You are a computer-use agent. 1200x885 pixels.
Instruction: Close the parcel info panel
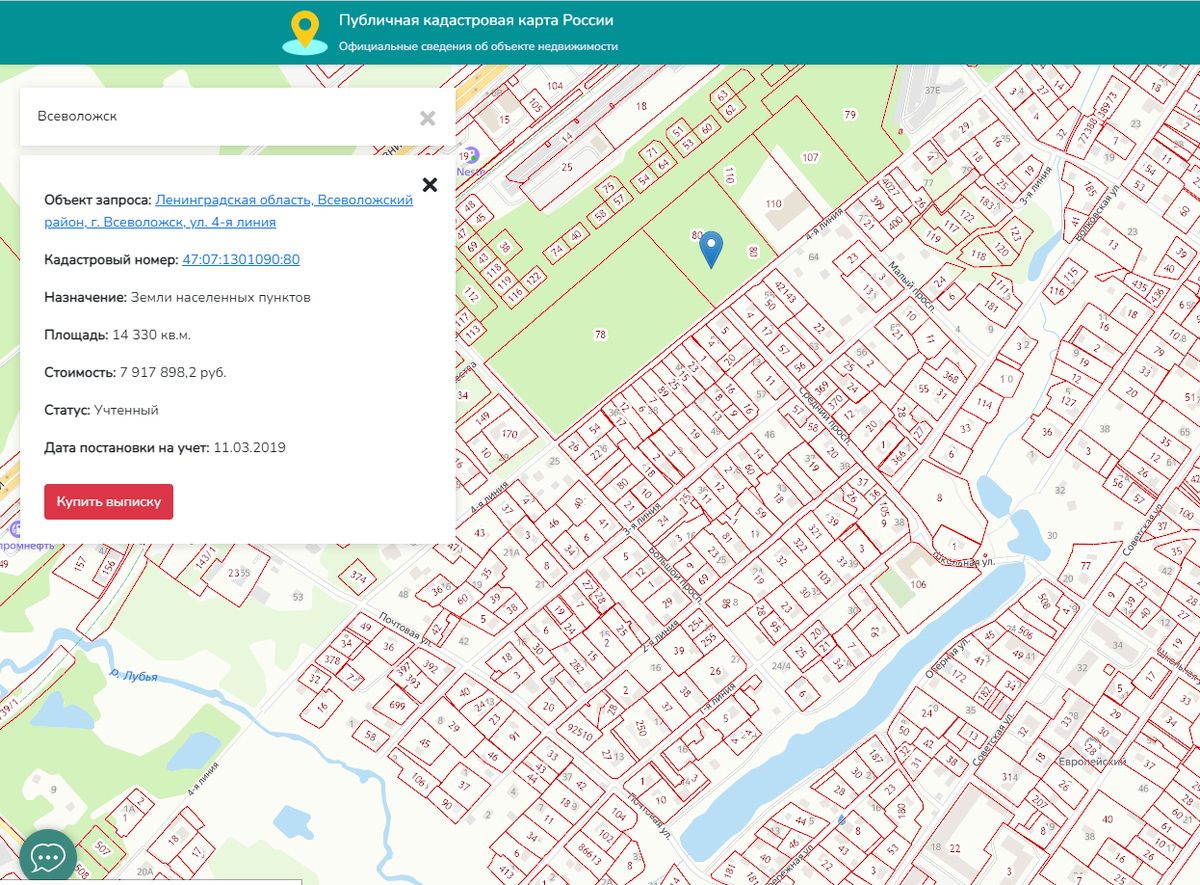[x=430, y=184]
